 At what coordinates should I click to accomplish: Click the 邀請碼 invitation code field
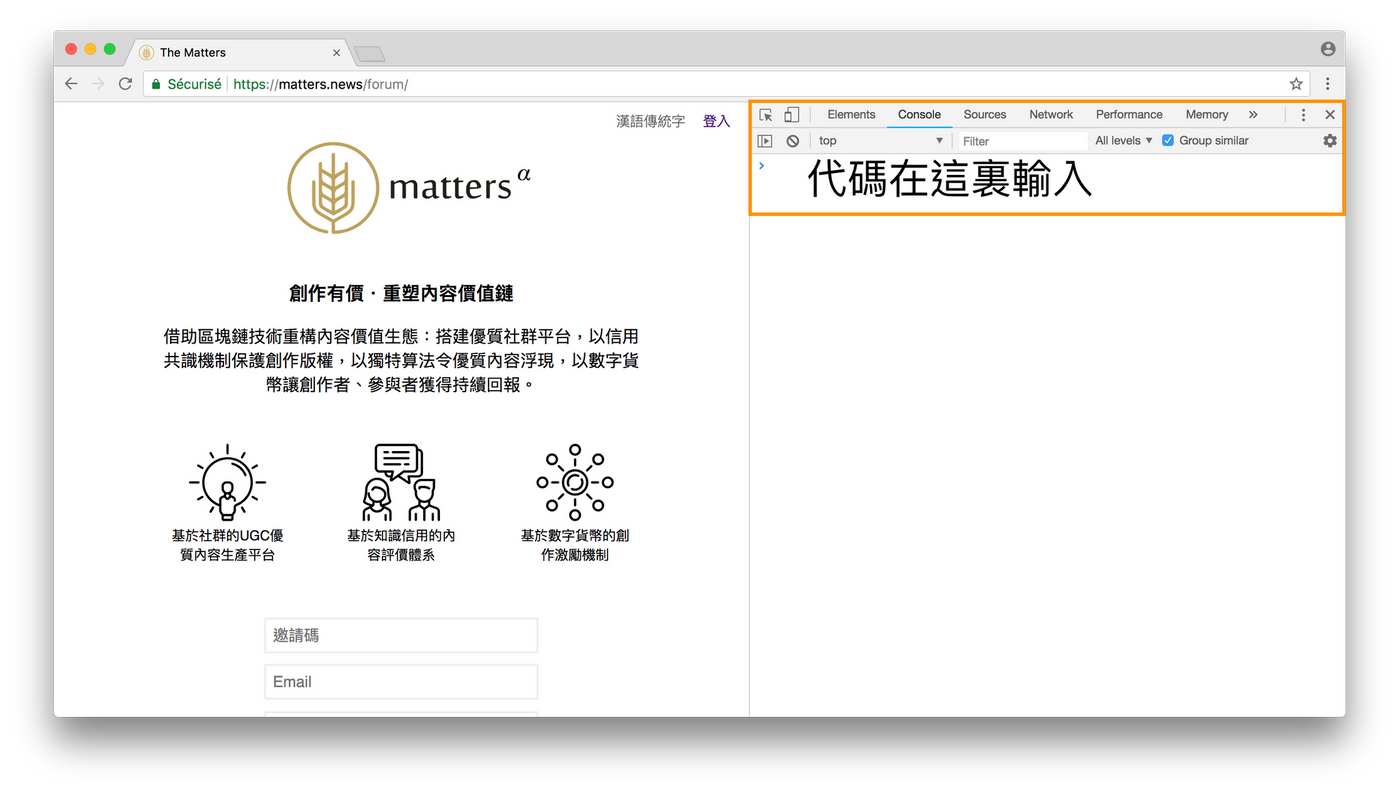click(x=401, y=636)
